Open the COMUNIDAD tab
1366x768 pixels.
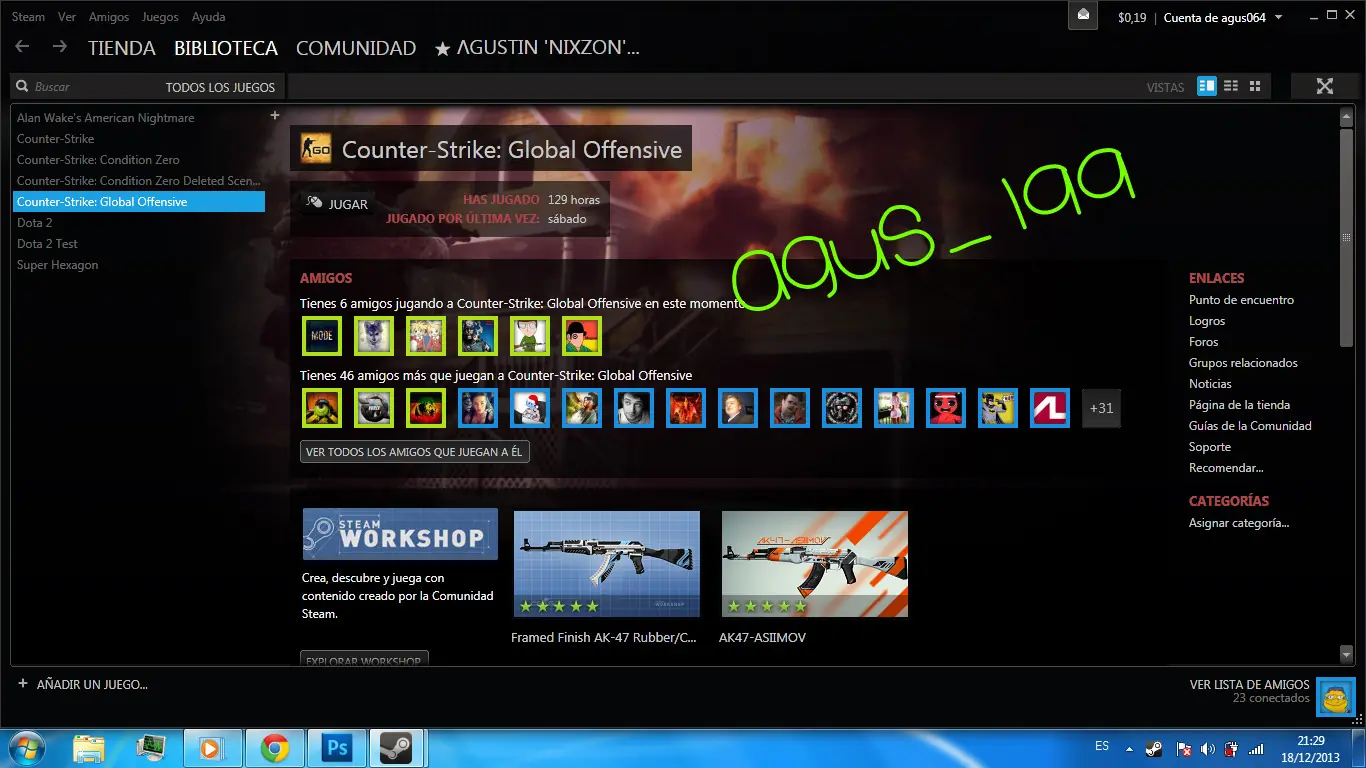(356, 48)
